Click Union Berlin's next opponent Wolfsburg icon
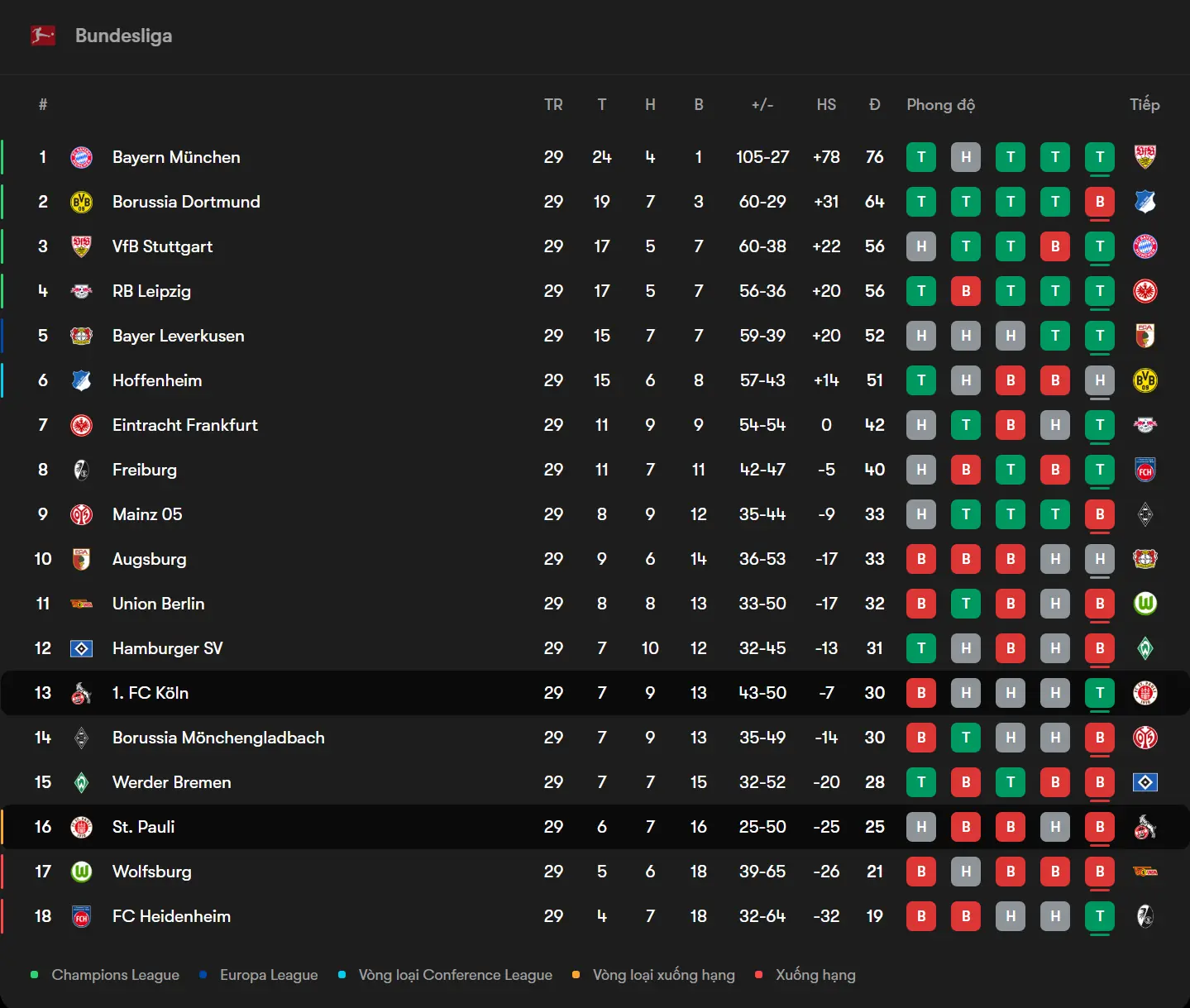 (1145, 604)
